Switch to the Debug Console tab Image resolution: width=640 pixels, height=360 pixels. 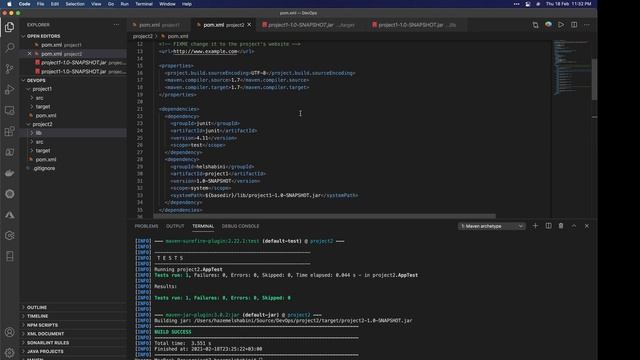click(x=240, y=226)
